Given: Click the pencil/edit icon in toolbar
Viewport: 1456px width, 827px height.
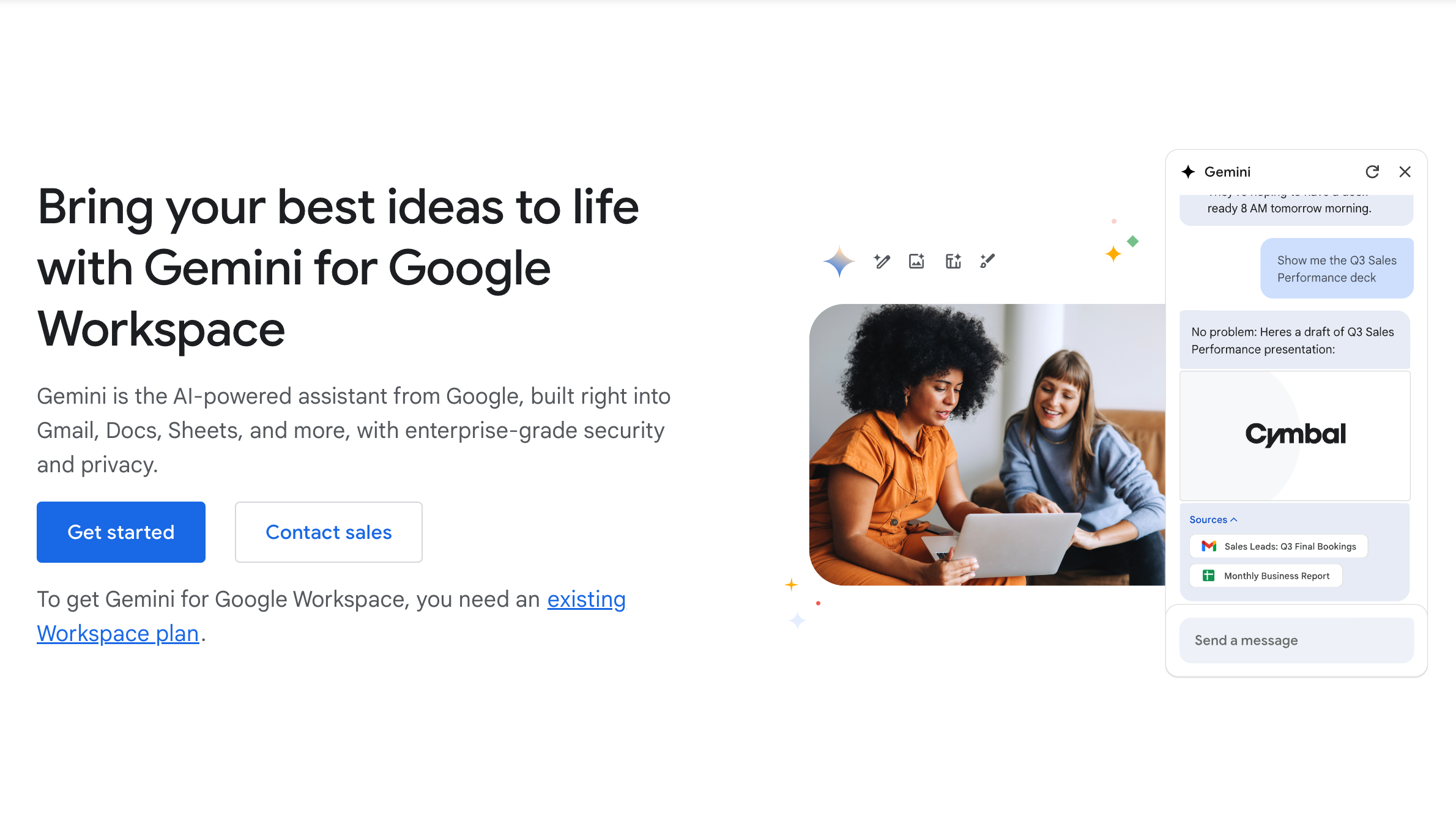Looking at the screenshot, I should [x=881, y=262].
